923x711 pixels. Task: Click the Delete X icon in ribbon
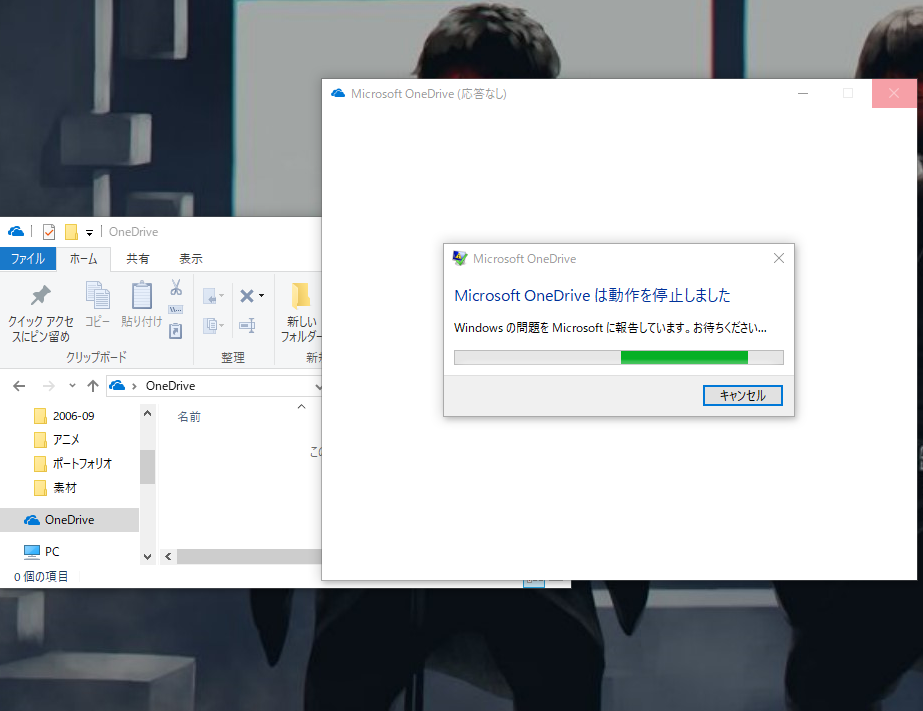(247, 295)
